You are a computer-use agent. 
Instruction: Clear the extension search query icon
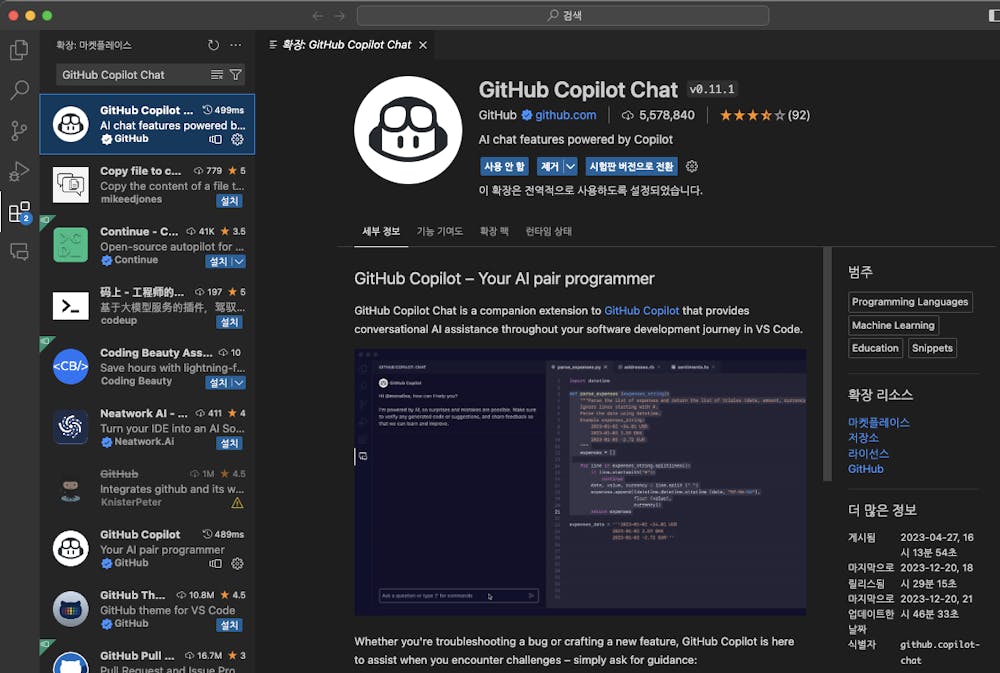216,74
